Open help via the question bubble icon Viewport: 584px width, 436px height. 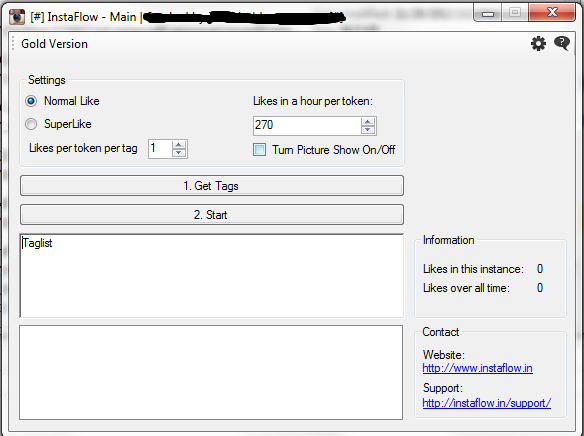coord(562,44)
